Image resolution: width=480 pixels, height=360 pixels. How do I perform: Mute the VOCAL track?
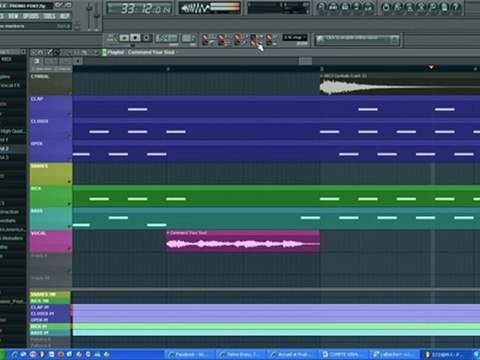point(69,249)
